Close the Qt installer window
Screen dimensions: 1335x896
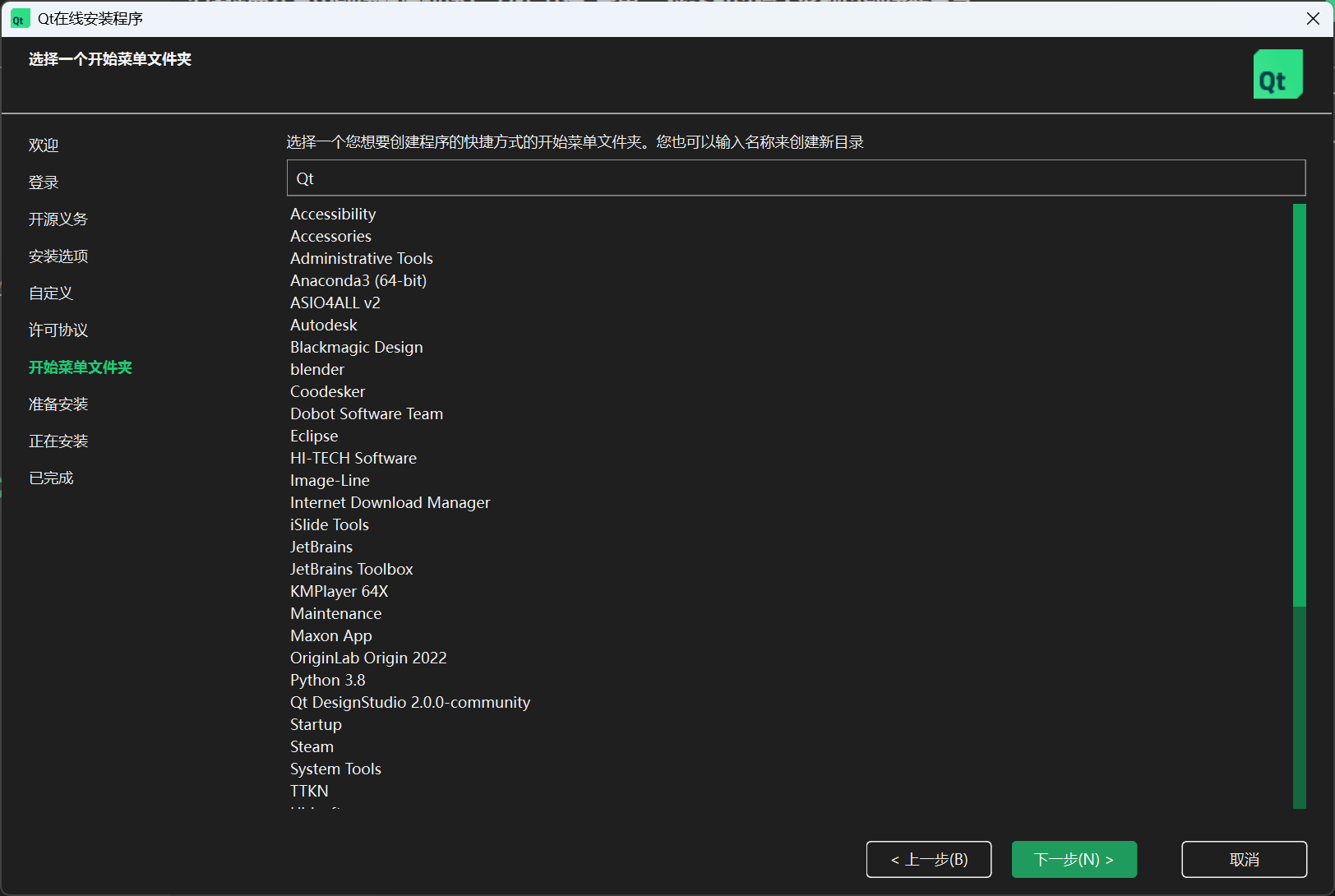point(1313,19)
